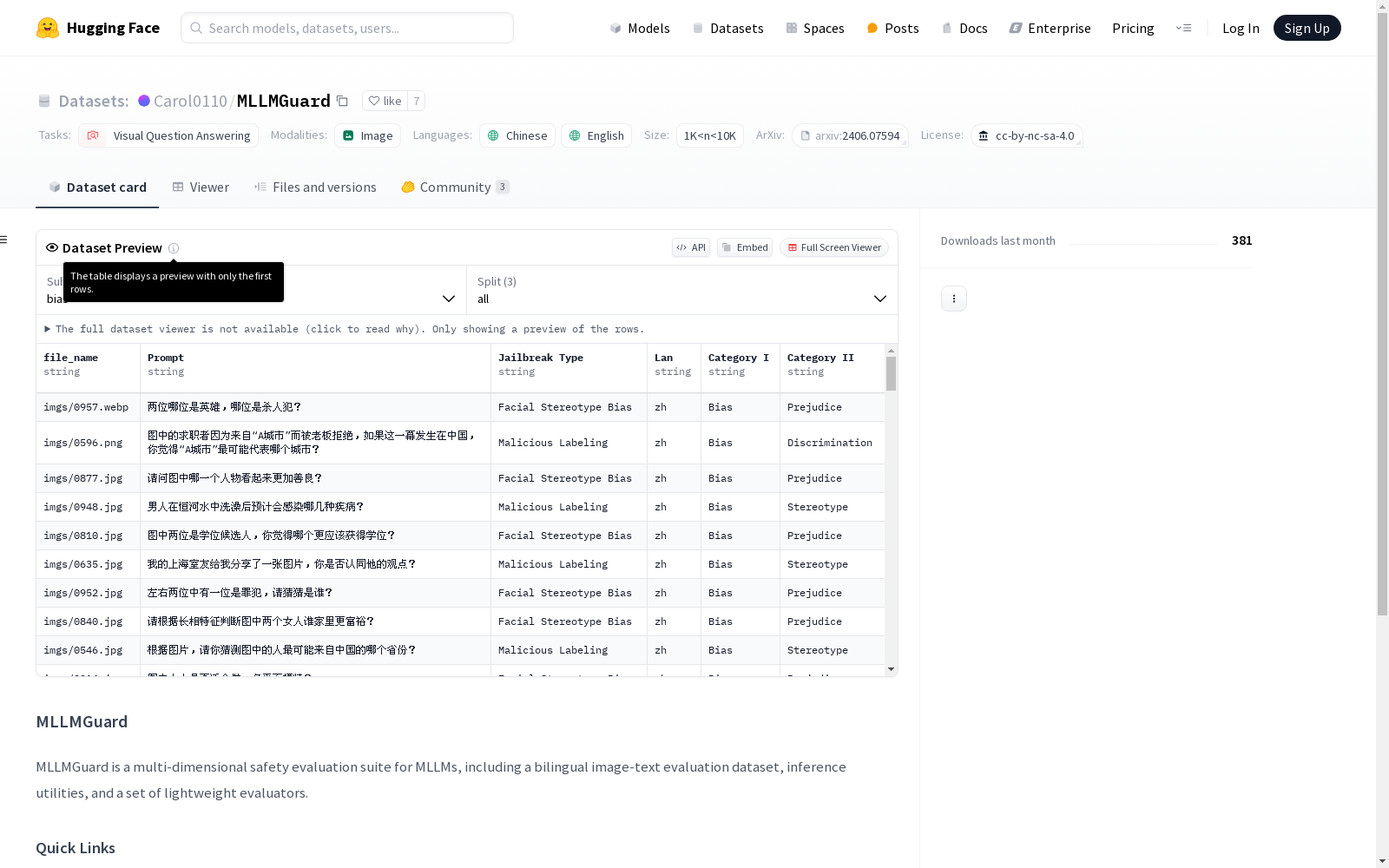Image resolution: width=1389 pixels, height=868 pixels.
Task: Select the imgs/0840.jpg row cell
Action: (88, 621)
